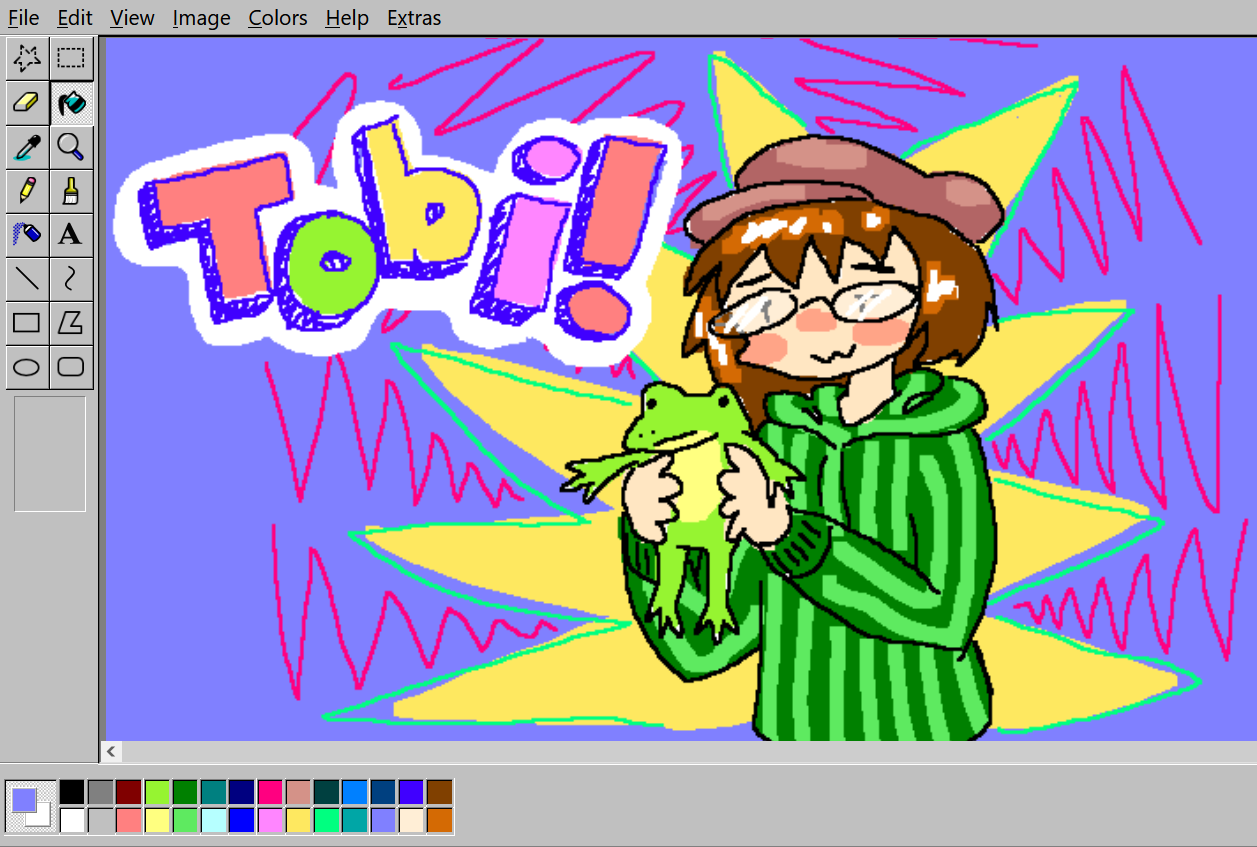Select the light green swatch
The height and width of the screenshot is (847, 1257).
[185, 820]
